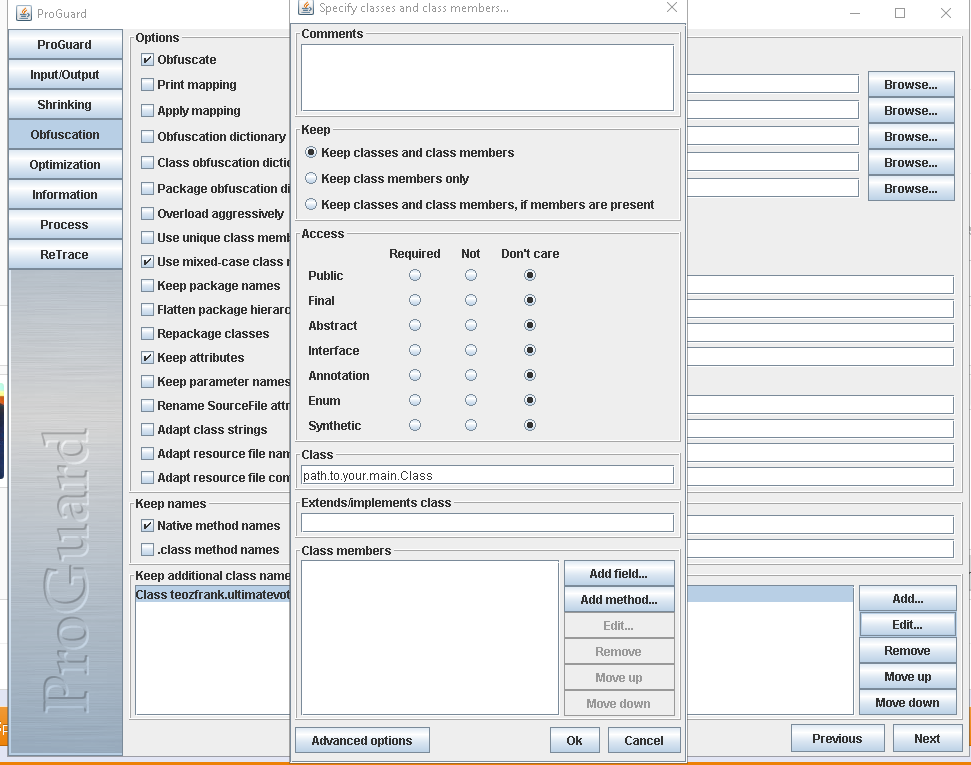Click Browse for Print mapping row
Image resolution: width=971 pixels, height=765 pixels.
(x=911, y=85)
